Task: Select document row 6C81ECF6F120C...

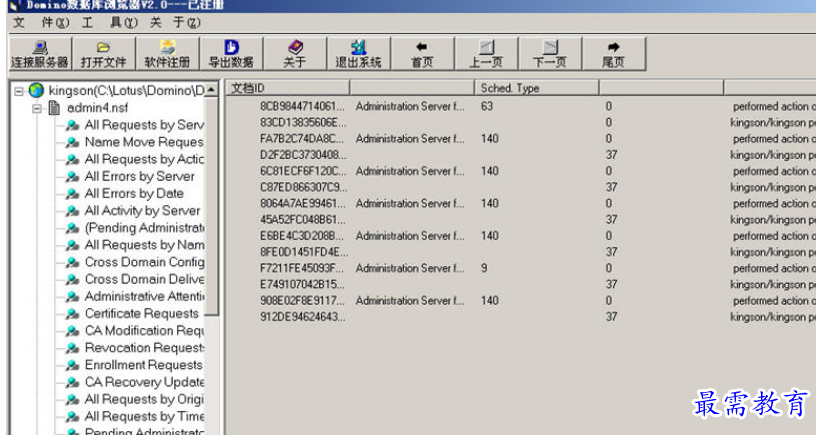Action: pos(520,171)
